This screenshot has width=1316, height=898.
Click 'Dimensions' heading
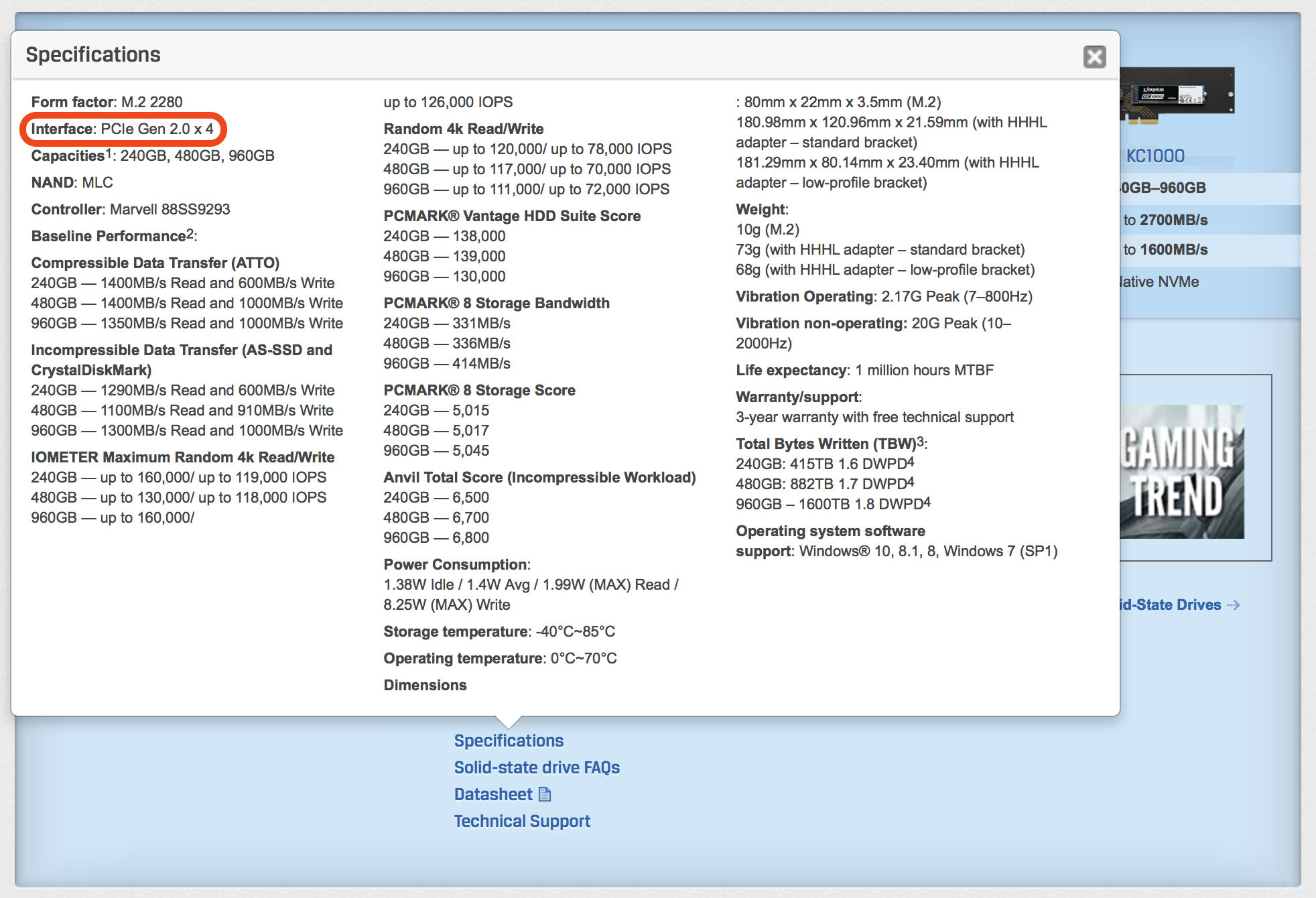pos(425,685)
